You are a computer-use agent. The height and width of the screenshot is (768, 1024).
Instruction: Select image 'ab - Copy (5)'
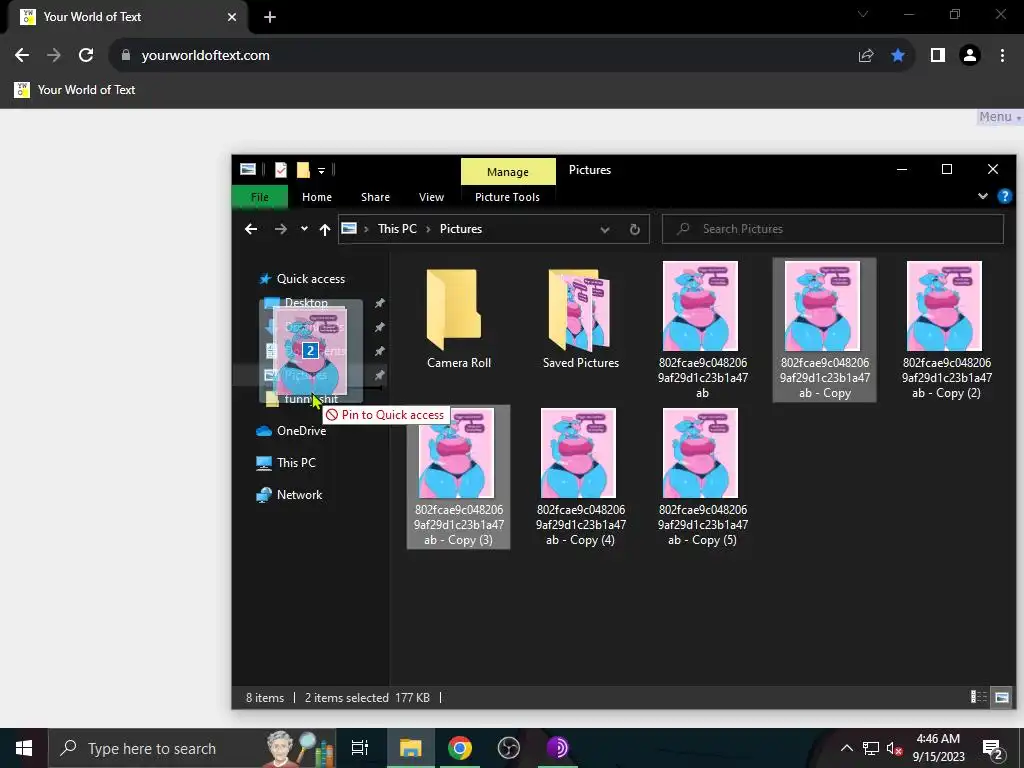tap(702, 477)
